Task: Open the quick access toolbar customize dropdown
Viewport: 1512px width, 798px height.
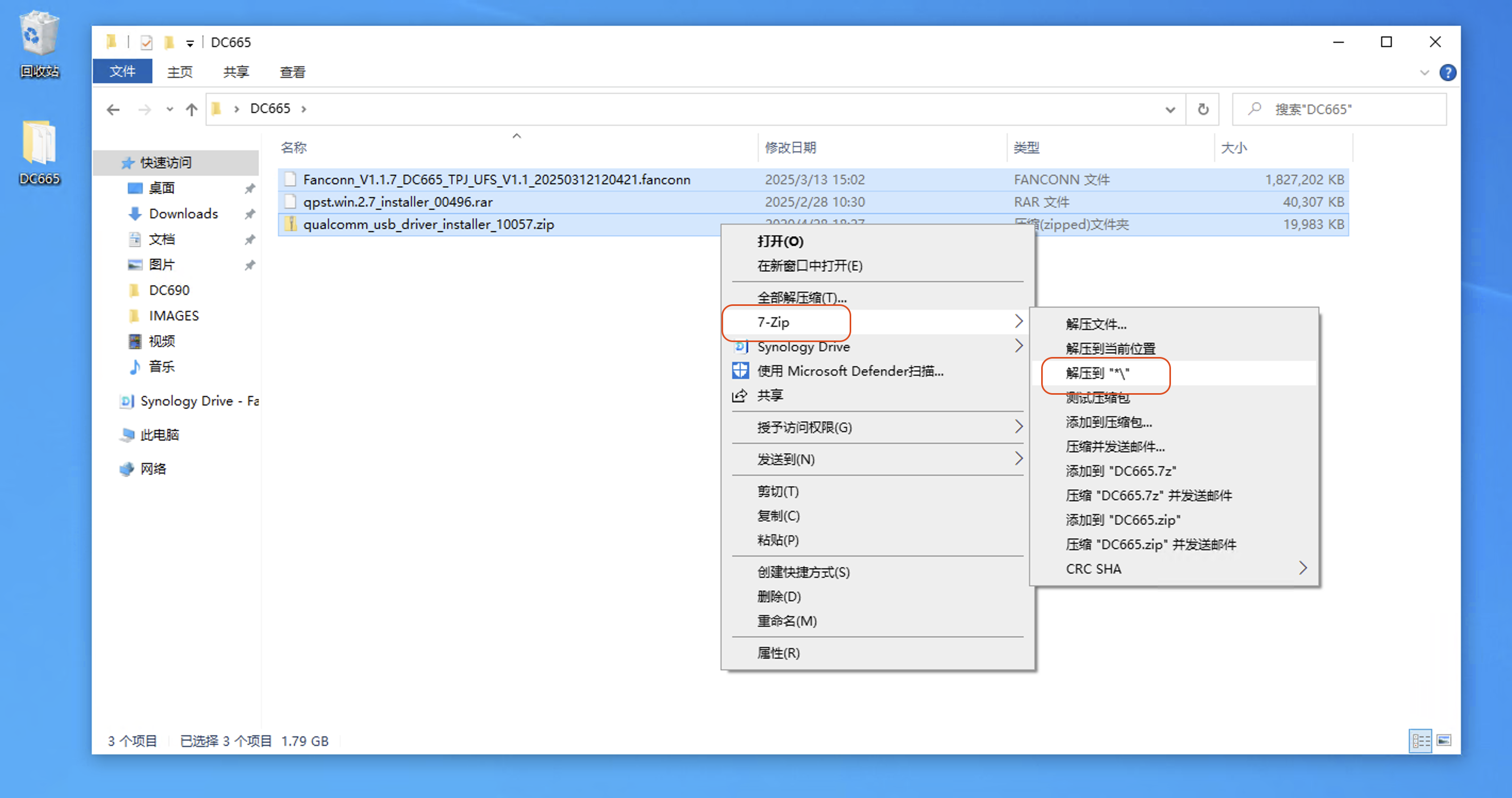Action: point(189,43)
